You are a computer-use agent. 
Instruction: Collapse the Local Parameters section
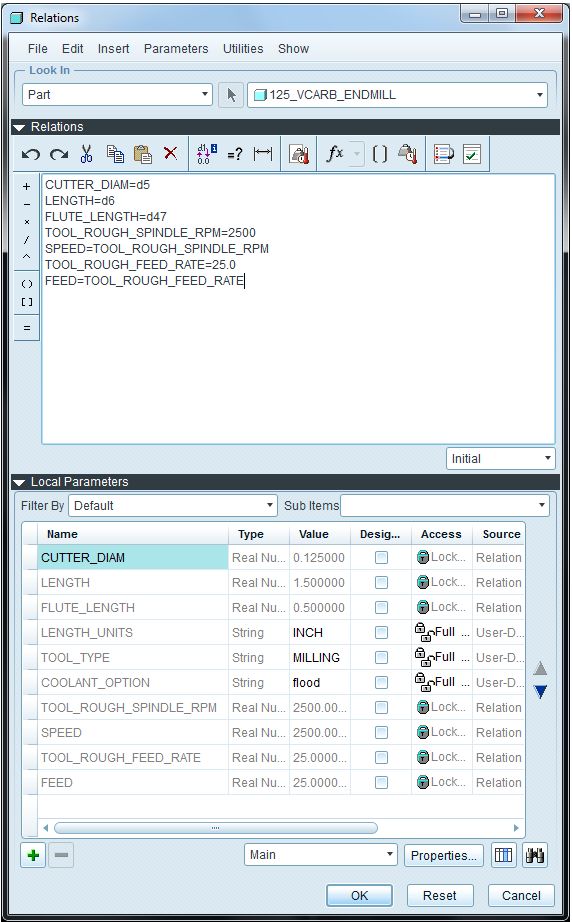19,482
